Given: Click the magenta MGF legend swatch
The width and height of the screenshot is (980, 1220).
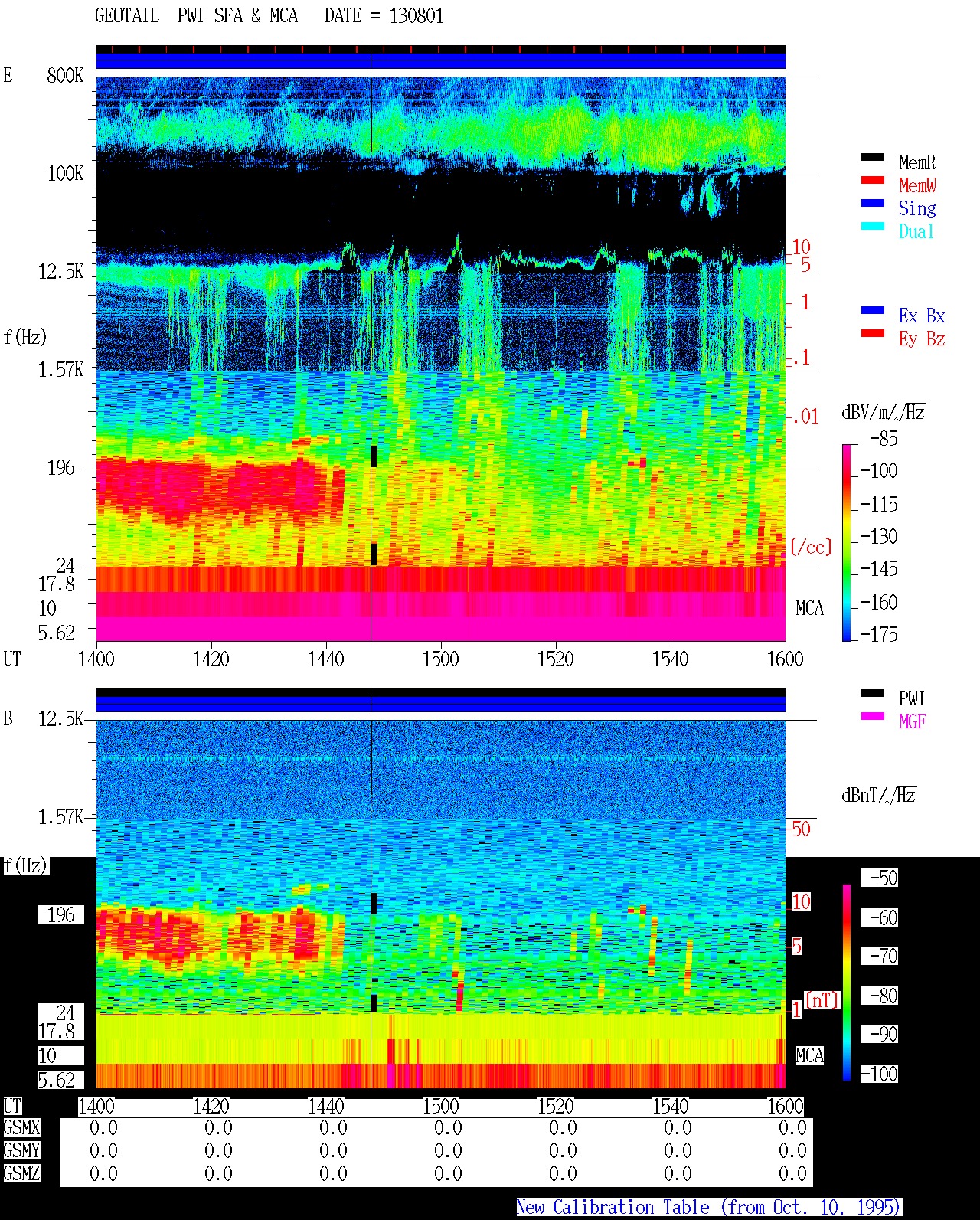Looking at the screenshot, I should (873, 716).
